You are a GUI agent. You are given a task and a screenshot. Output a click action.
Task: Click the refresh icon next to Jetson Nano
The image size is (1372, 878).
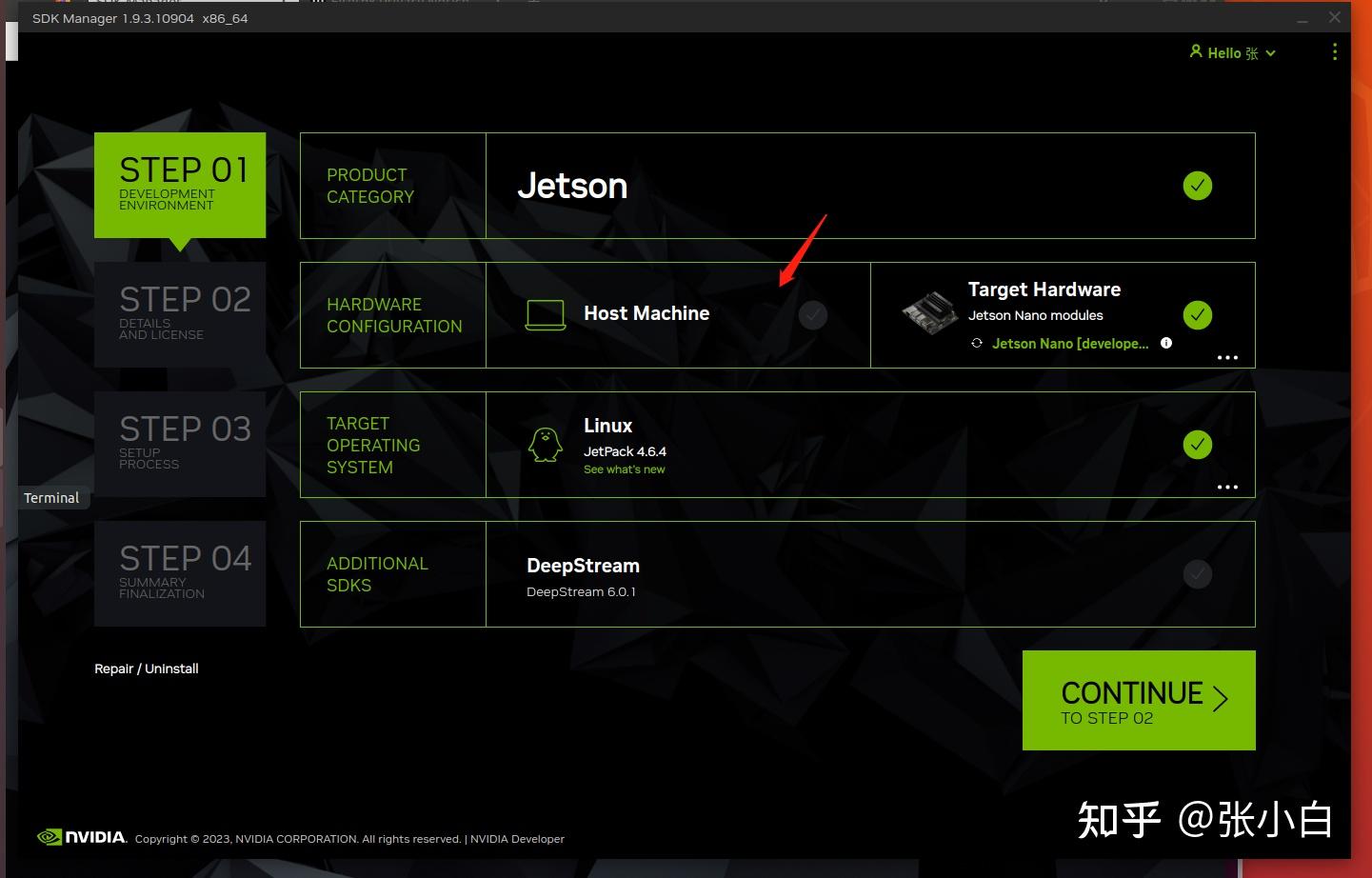click(977, 343)
